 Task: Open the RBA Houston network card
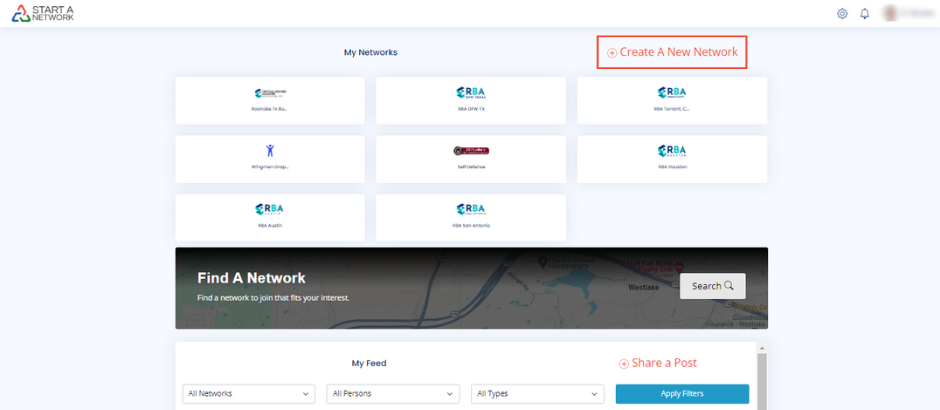coord(672,158)
